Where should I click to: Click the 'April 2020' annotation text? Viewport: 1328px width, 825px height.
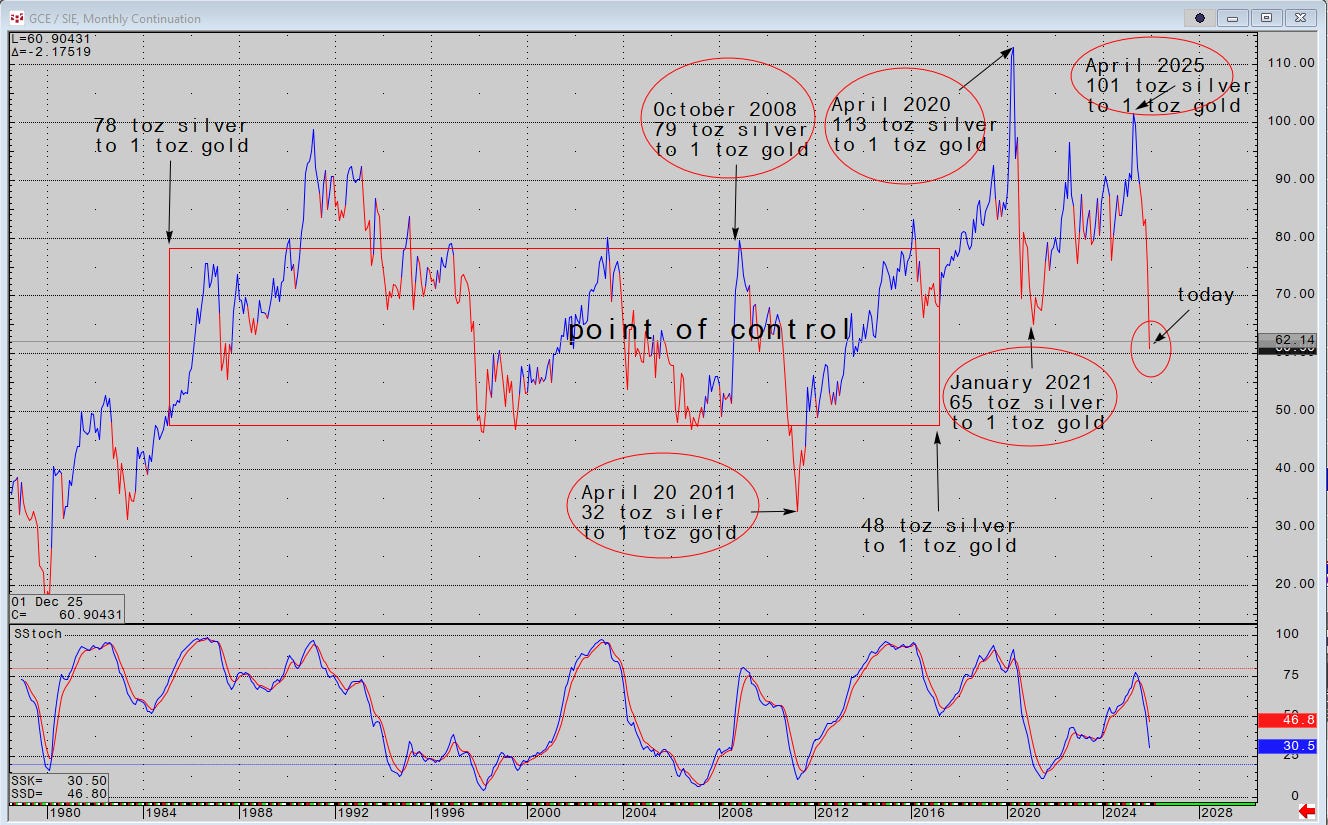click(x=891, y=104)
